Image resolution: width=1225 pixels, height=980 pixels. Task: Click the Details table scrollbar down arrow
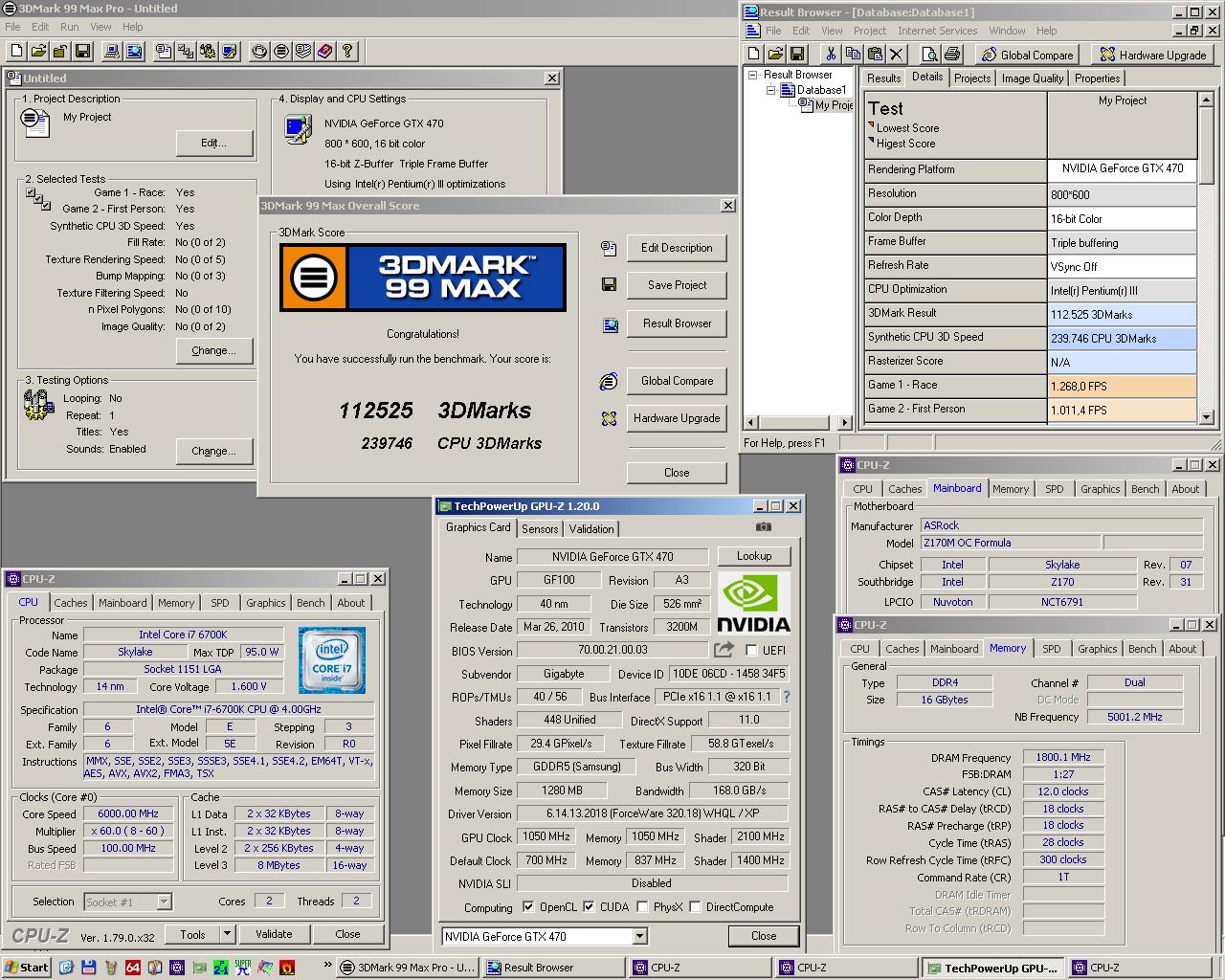(x=1207, y=416)
